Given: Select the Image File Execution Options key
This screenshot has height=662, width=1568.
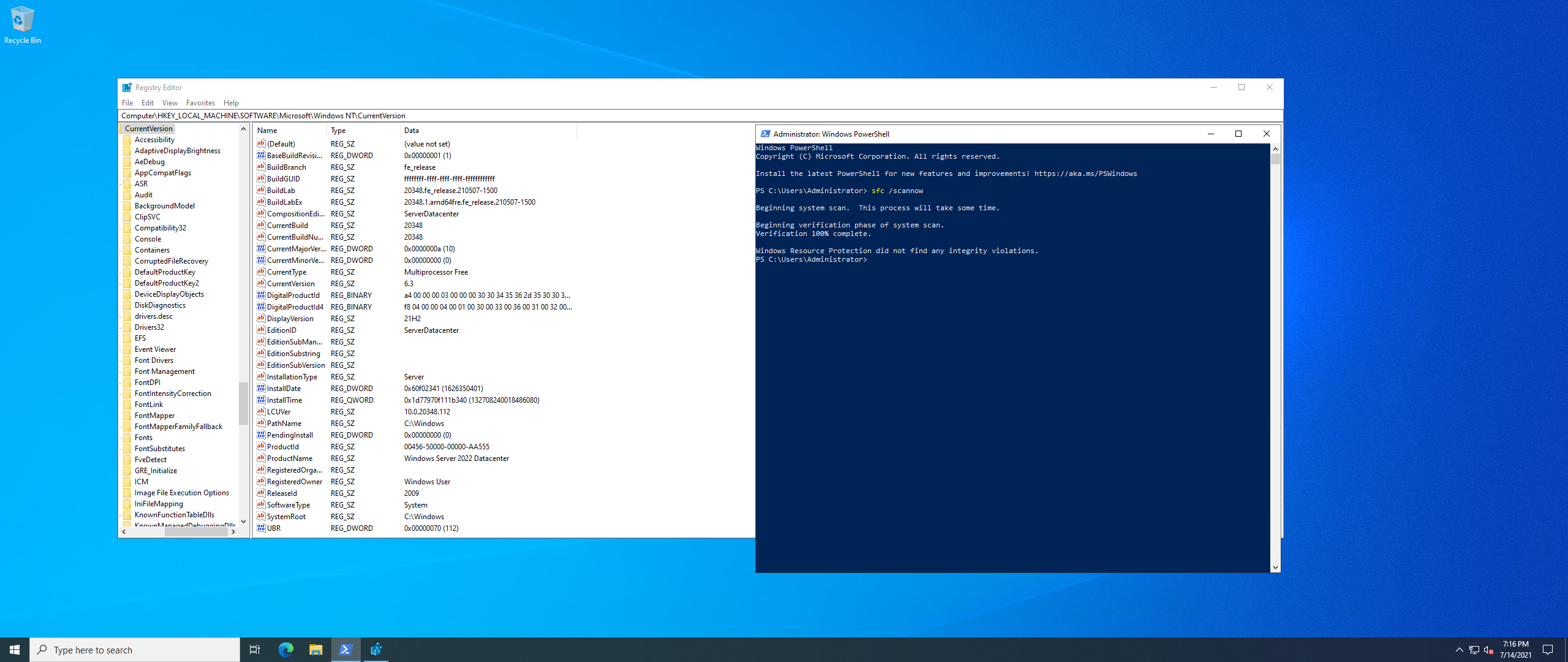Looking at the screenshot, I should click(182, 493).
